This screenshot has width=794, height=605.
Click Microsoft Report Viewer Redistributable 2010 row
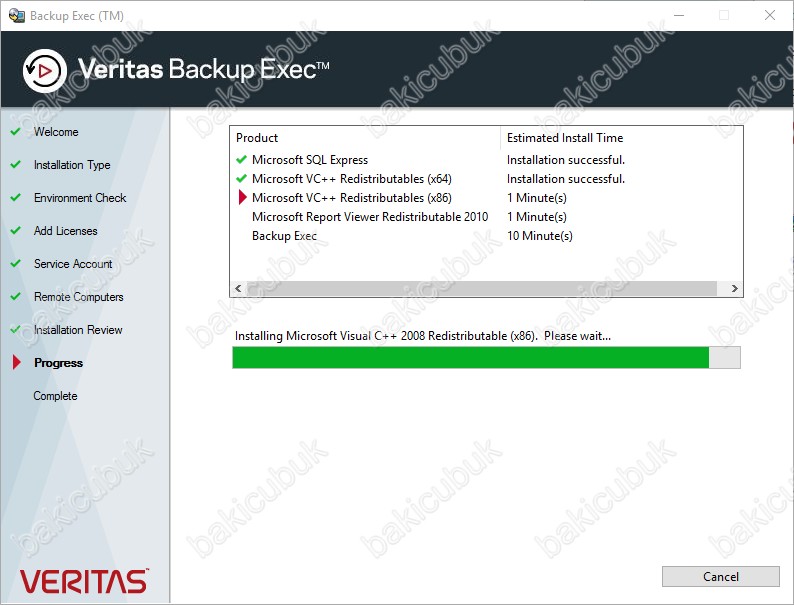click(x=486, y=217)
